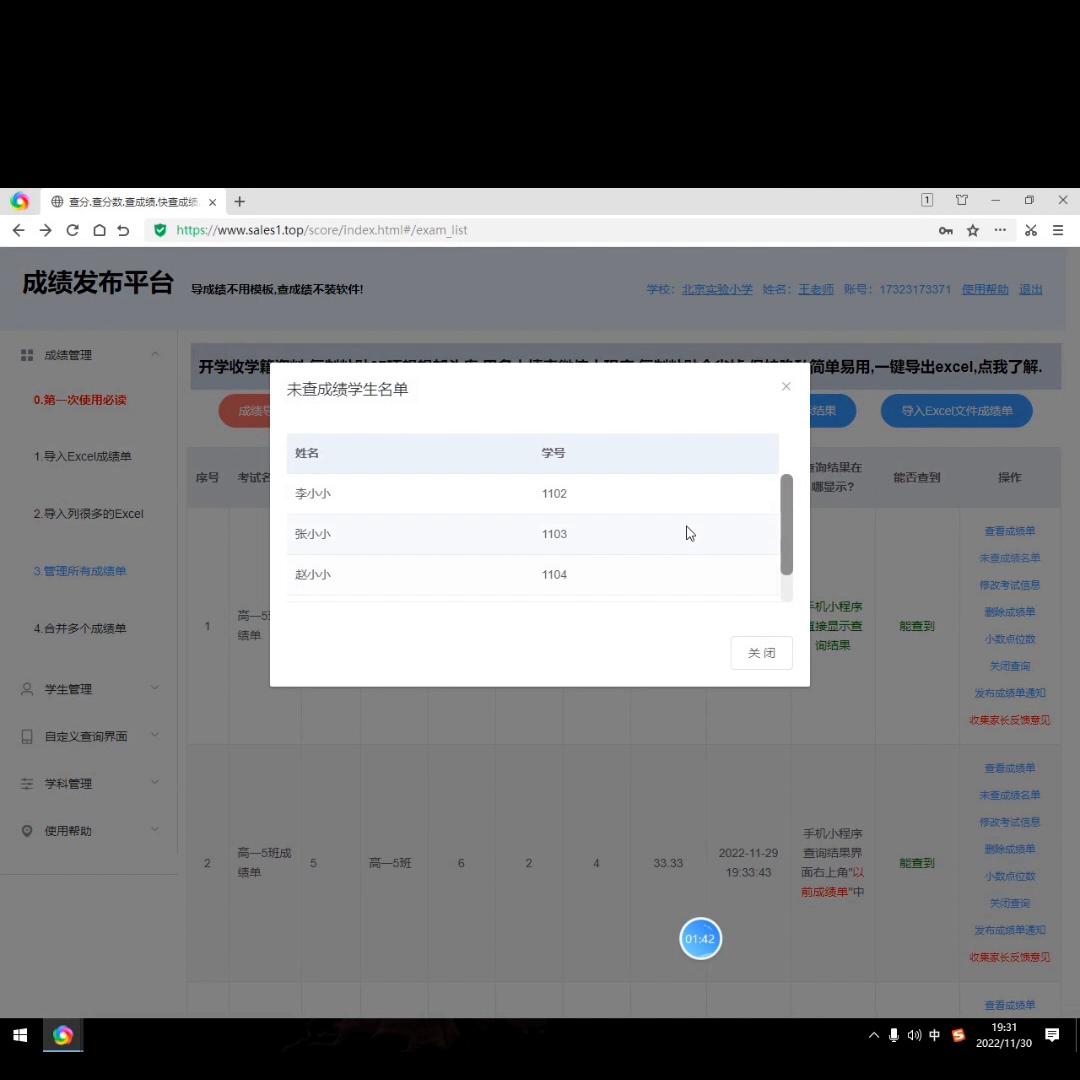Open the 使用帮助 header link

(x=984, y=289)
